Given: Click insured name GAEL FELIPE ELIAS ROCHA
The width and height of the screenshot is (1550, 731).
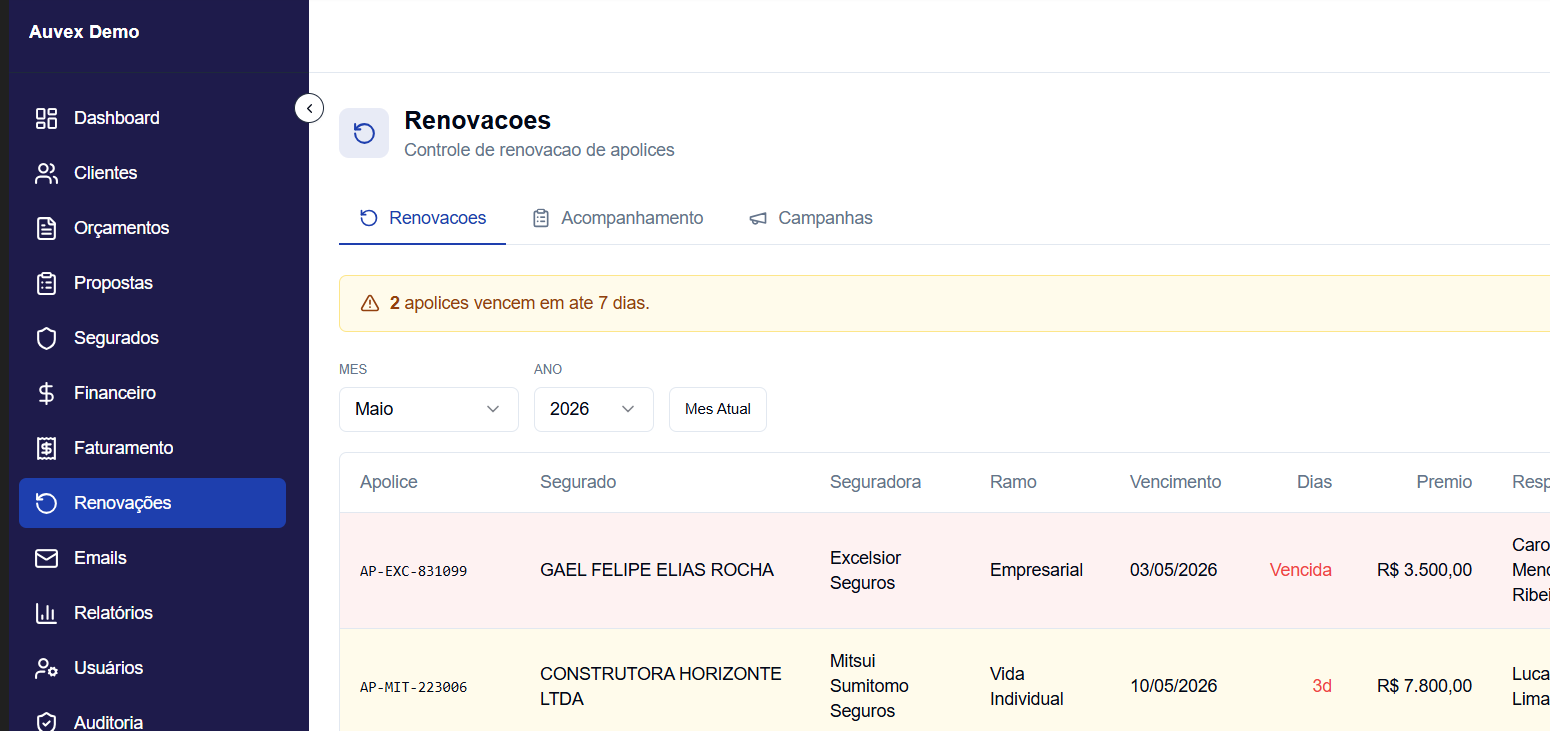Looking at the screenshot, I should pos(657,570).
